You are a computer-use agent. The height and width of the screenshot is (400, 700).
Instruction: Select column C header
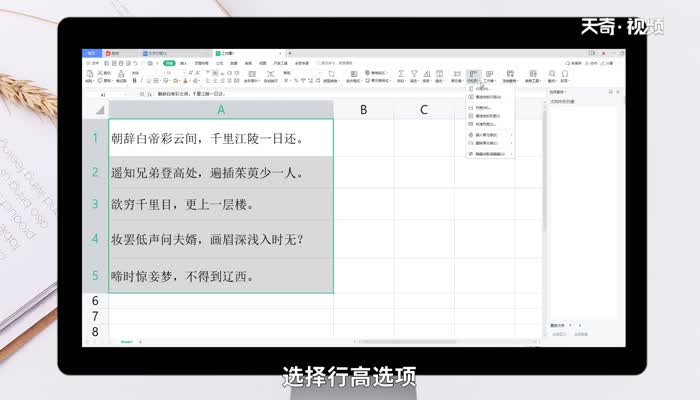[x=424, y=110]
